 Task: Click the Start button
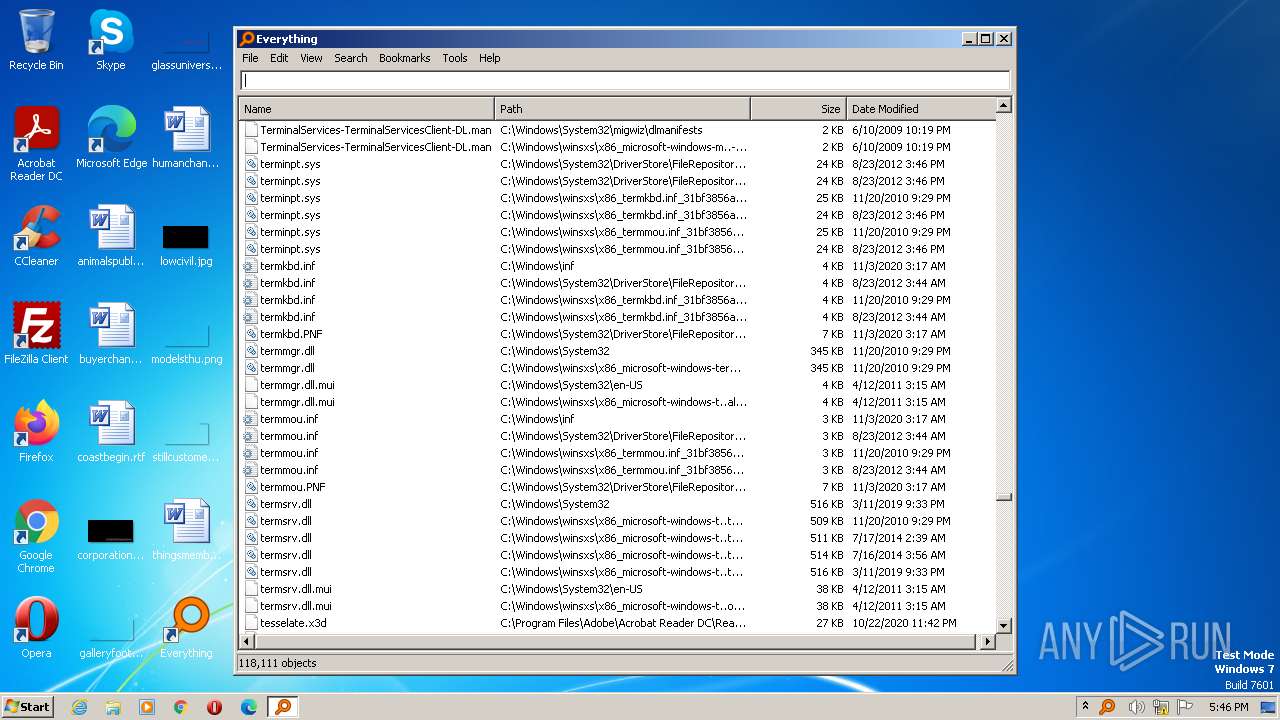click(28, 707)
